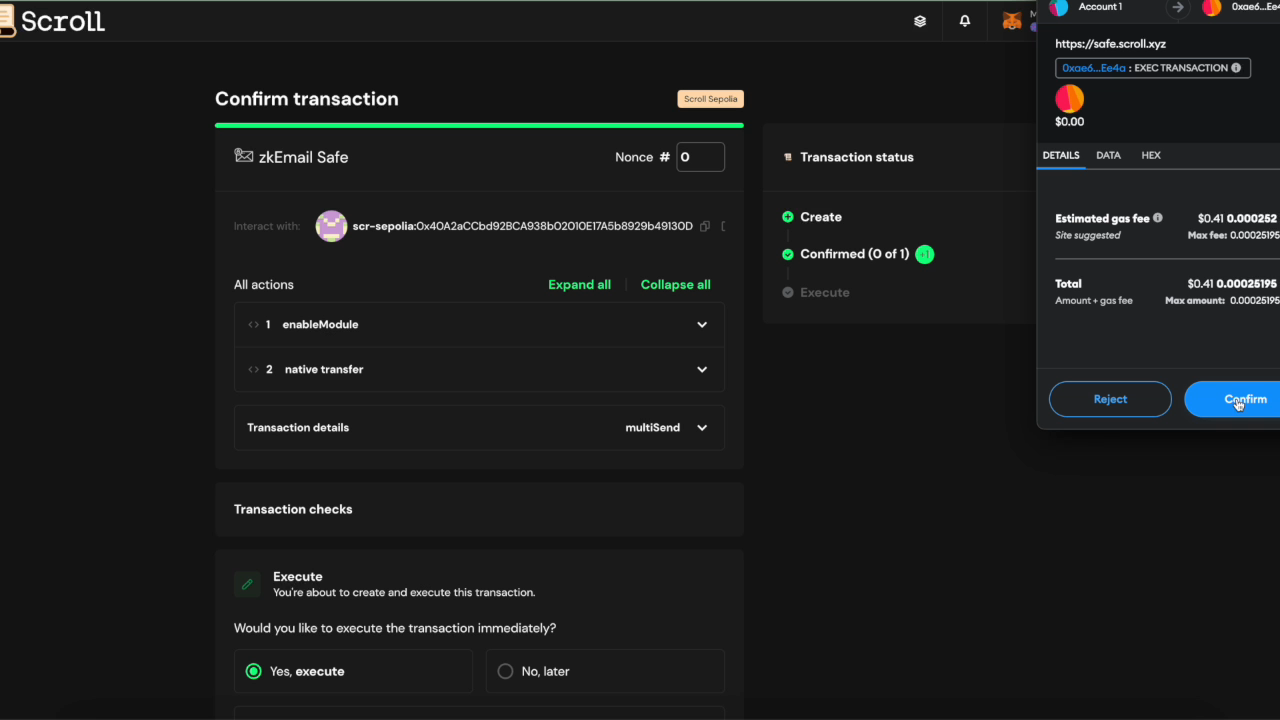This screenshot has height=720, width=1280.
Task: Click the zkEmail Safe envelope icon
Action: click(x=243, y=156)
